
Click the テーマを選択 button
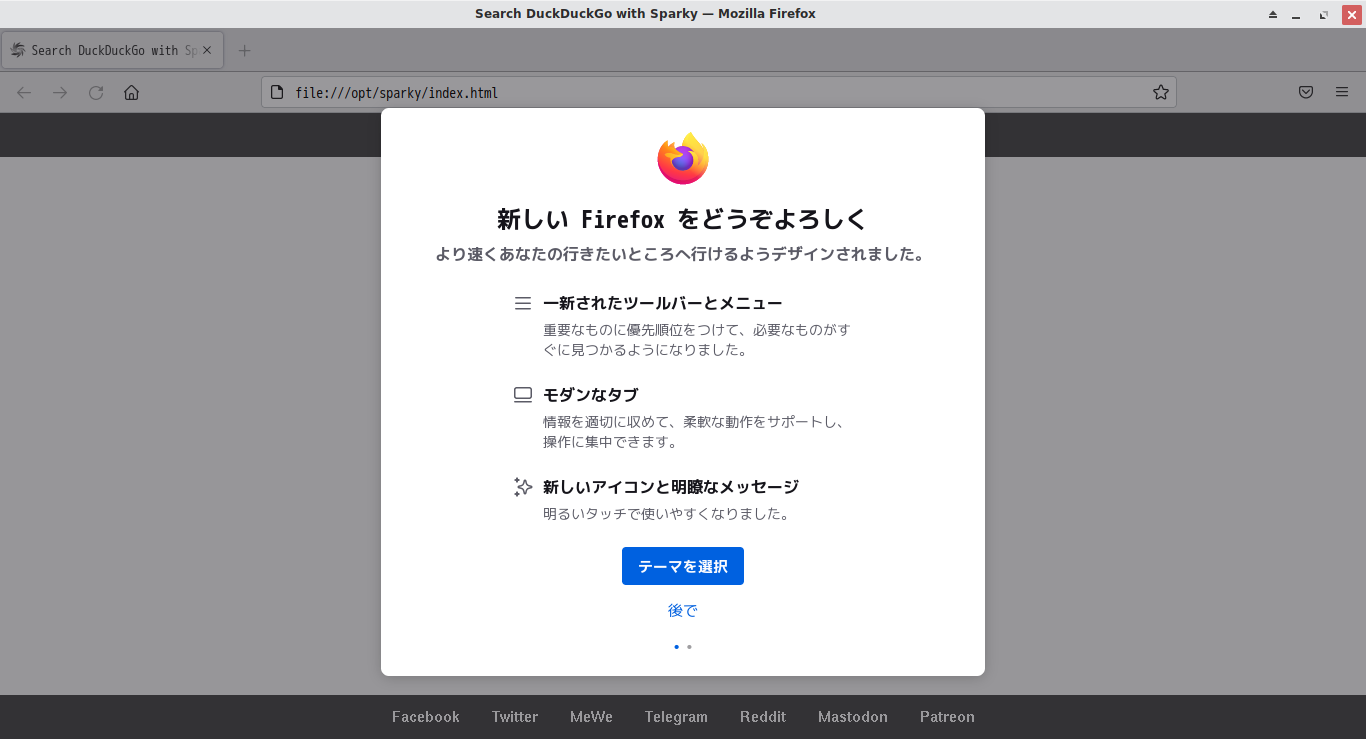click(x=683, y=566)
